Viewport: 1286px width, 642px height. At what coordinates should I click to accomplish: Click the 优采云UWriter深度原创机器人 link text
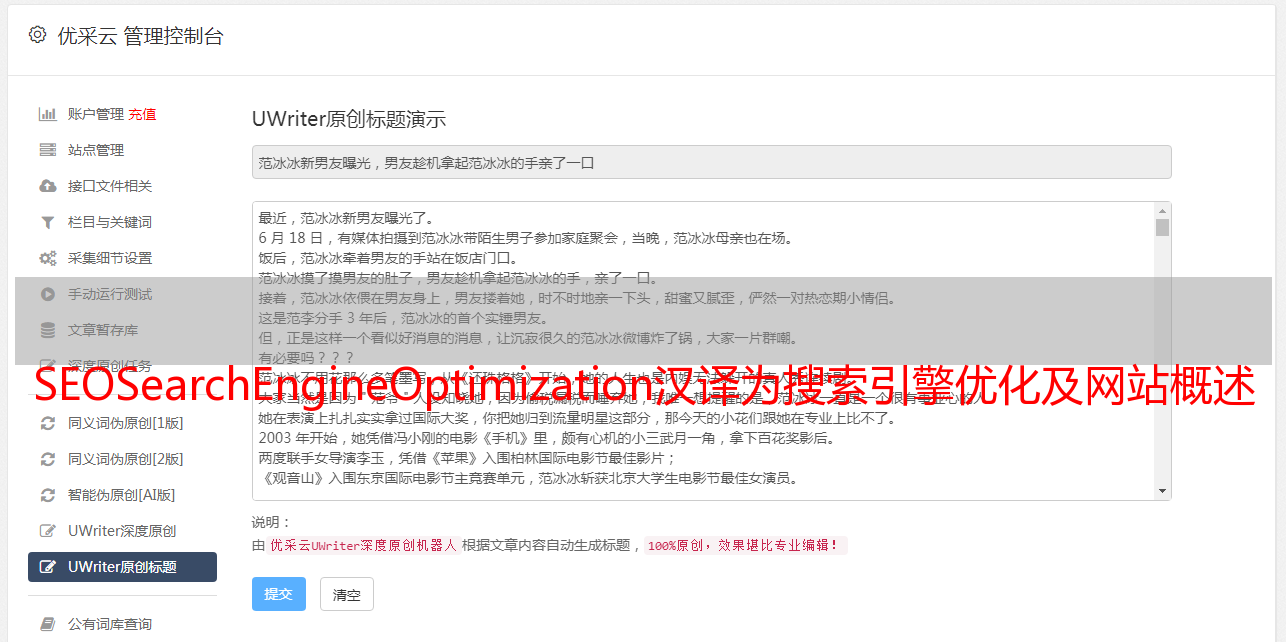[x=363, y=545]
